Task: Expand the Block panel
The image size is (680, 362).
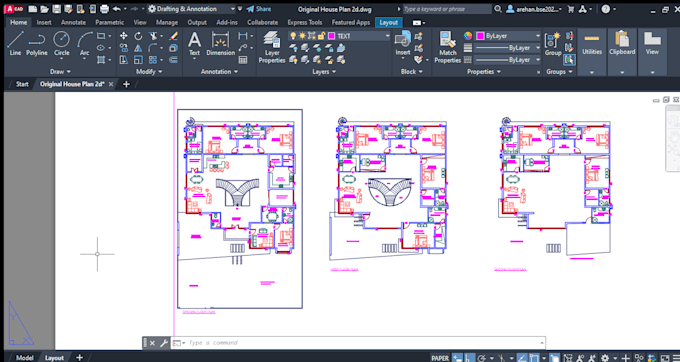Action: point(411,72)
